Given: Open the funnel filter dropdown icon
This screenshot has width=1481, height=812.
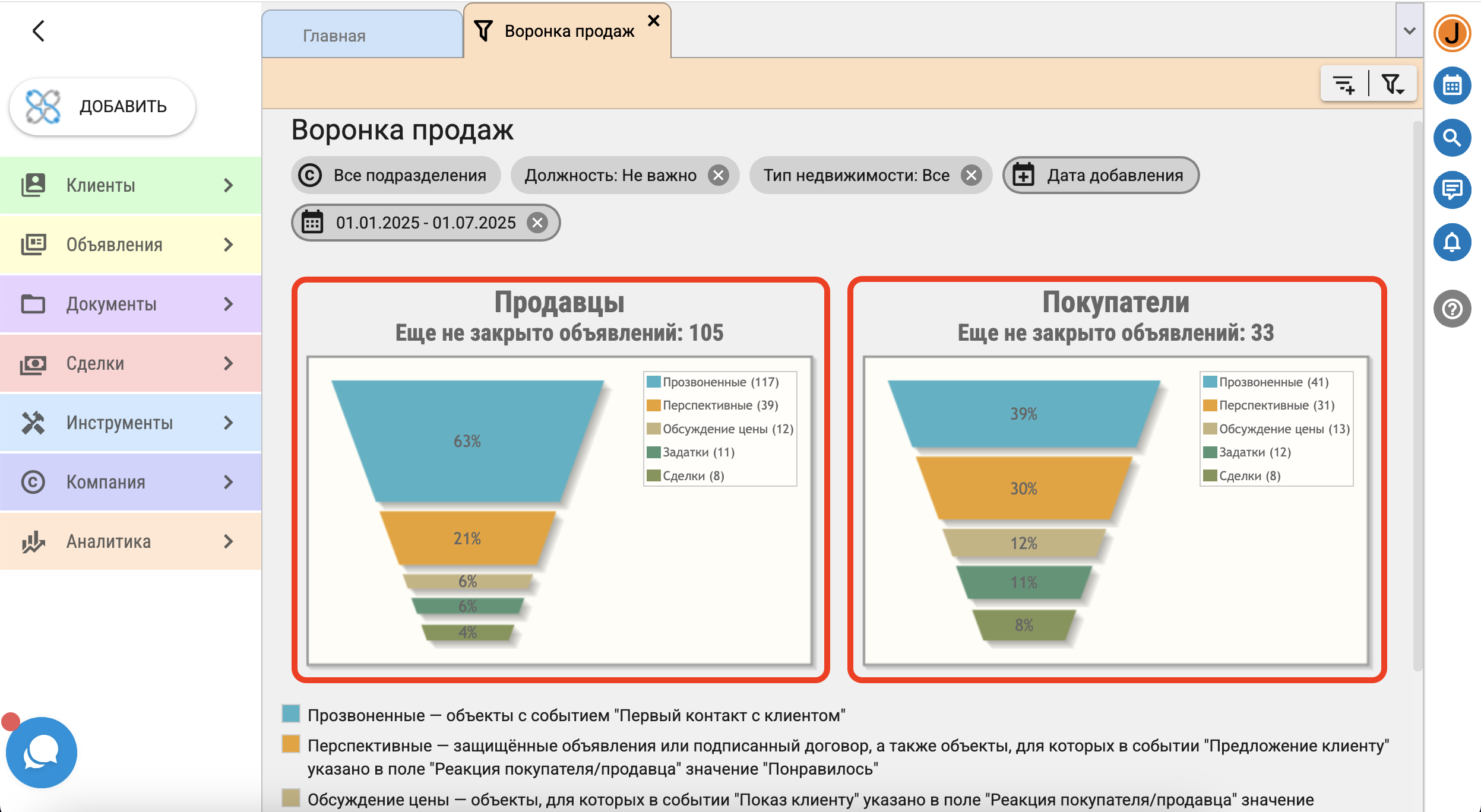Looking at the screenshot, I should pyautogui.click(x=1392, y=84).
